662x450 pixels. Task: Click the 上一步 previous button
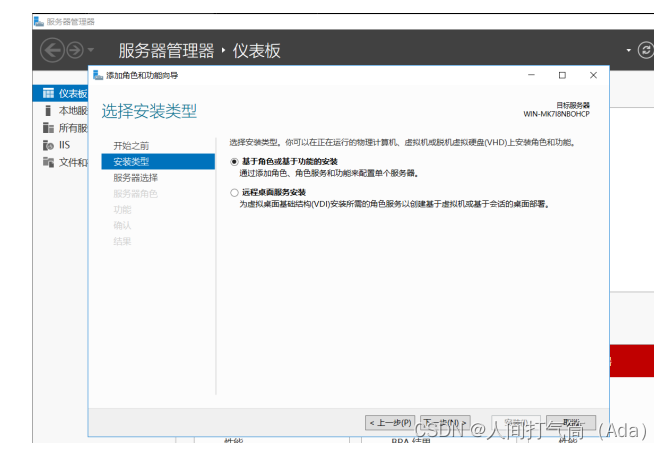pos(390,422)
